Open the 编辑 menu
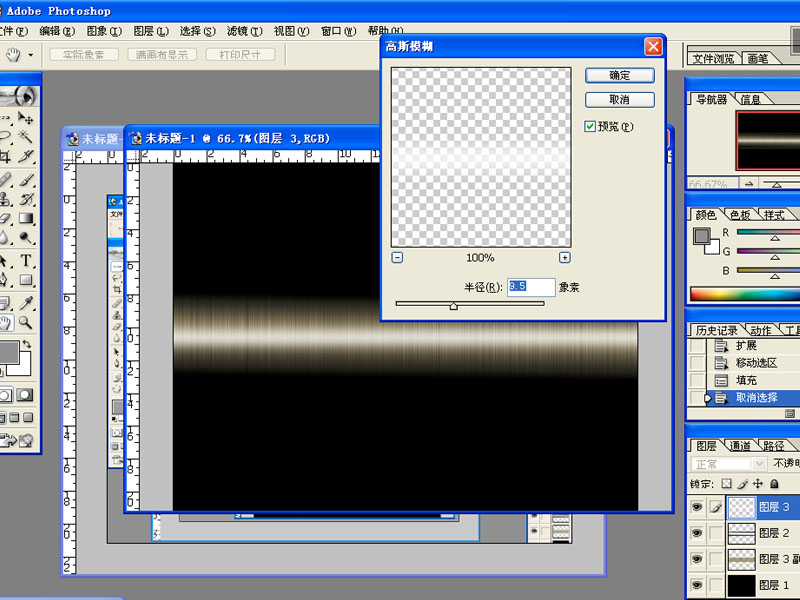Screen dimensions: 800x600 point(57,31)
